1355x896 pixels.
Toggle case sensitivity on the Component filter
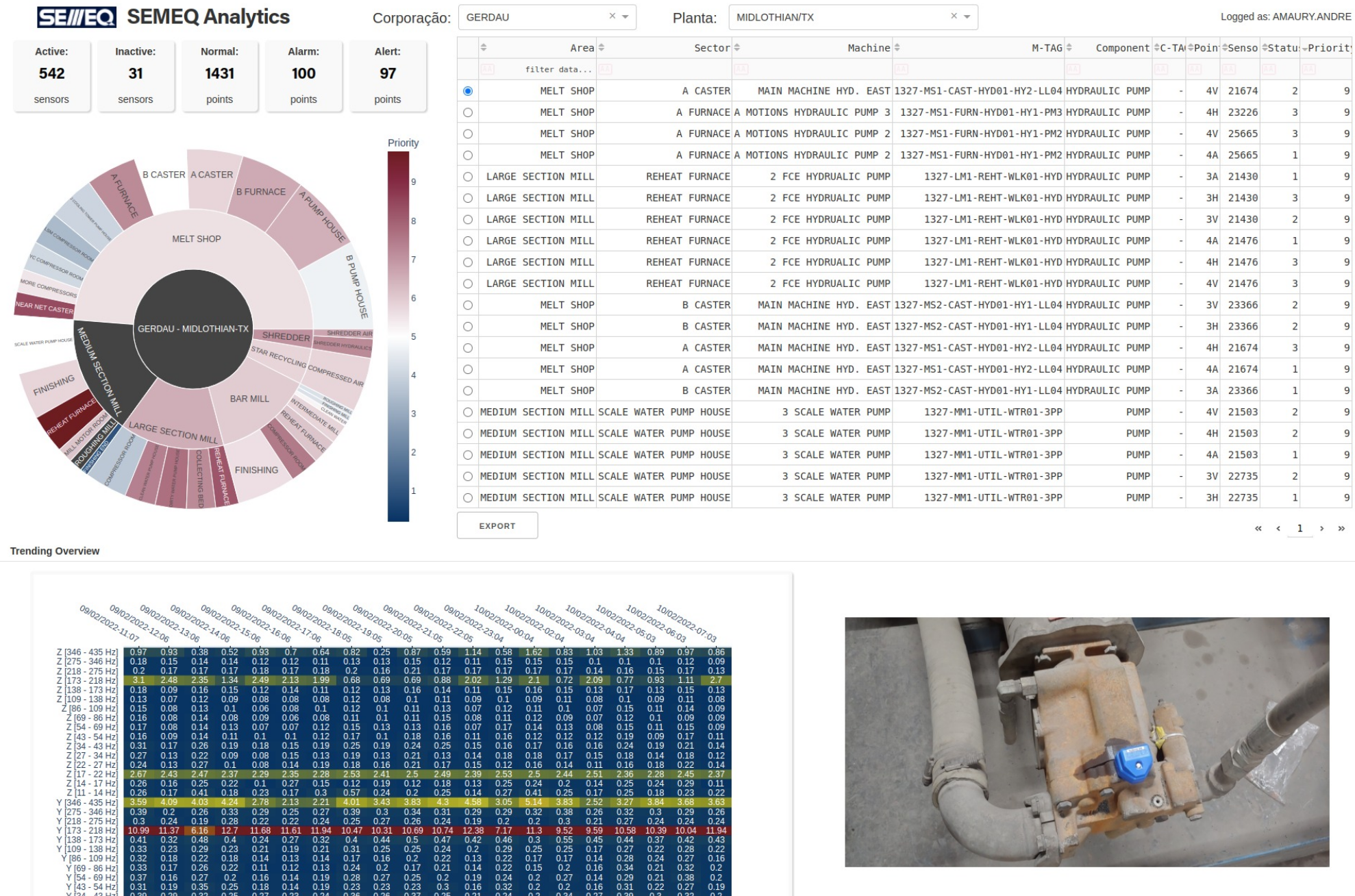1073,69
